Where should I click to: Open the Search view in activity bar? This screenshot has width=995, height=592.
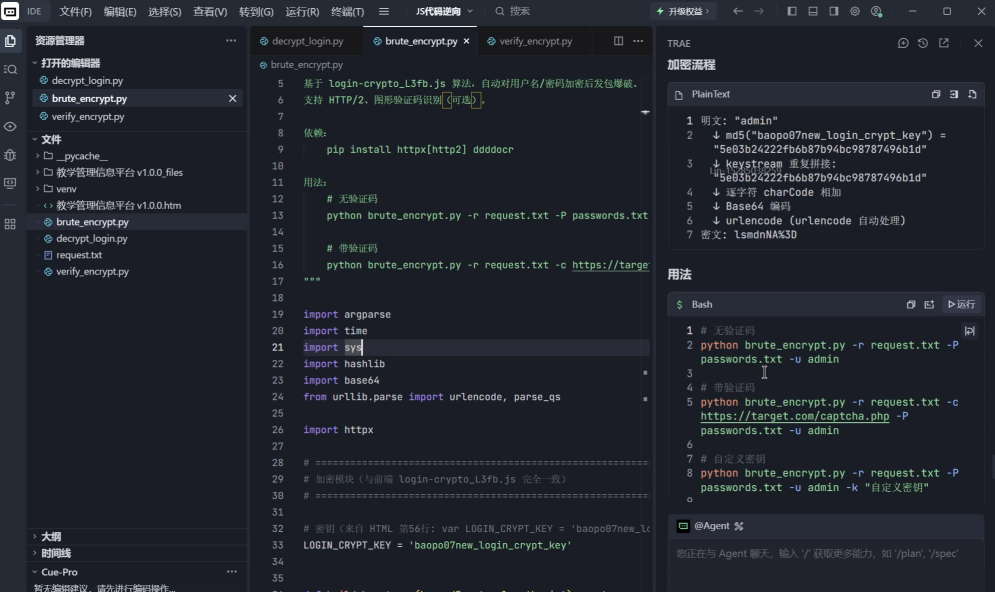(10, 69)
